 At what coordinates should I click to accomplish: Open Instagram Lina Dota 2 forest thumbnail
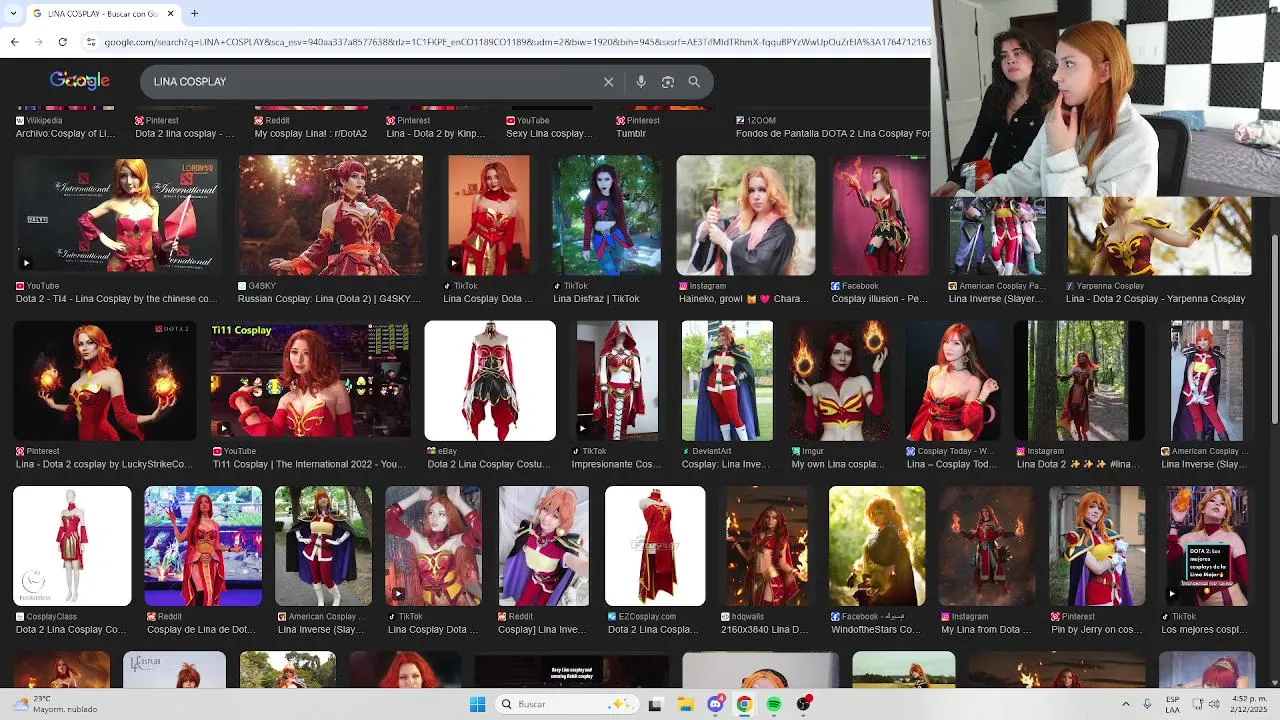tap(1080, 381)
